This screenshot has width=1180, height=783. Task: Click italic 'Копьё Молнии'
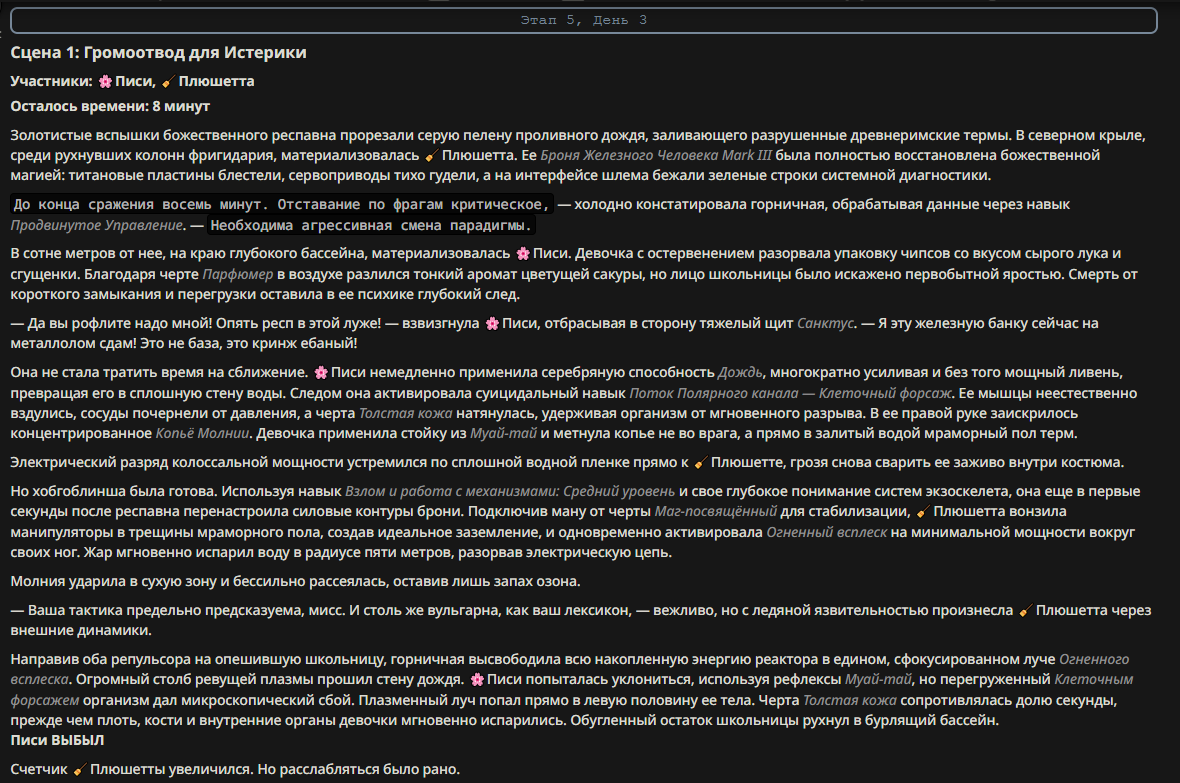[202, 433]
